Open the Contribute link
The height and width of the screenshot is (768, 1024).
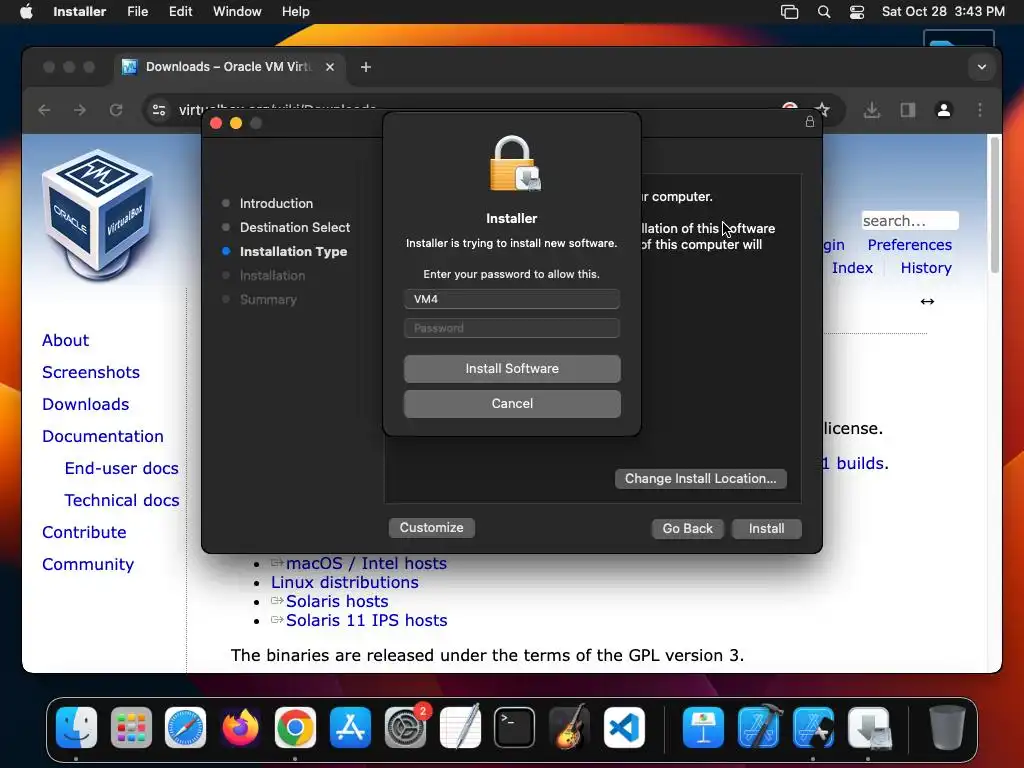pyautogui.click(x=84, y=532)
